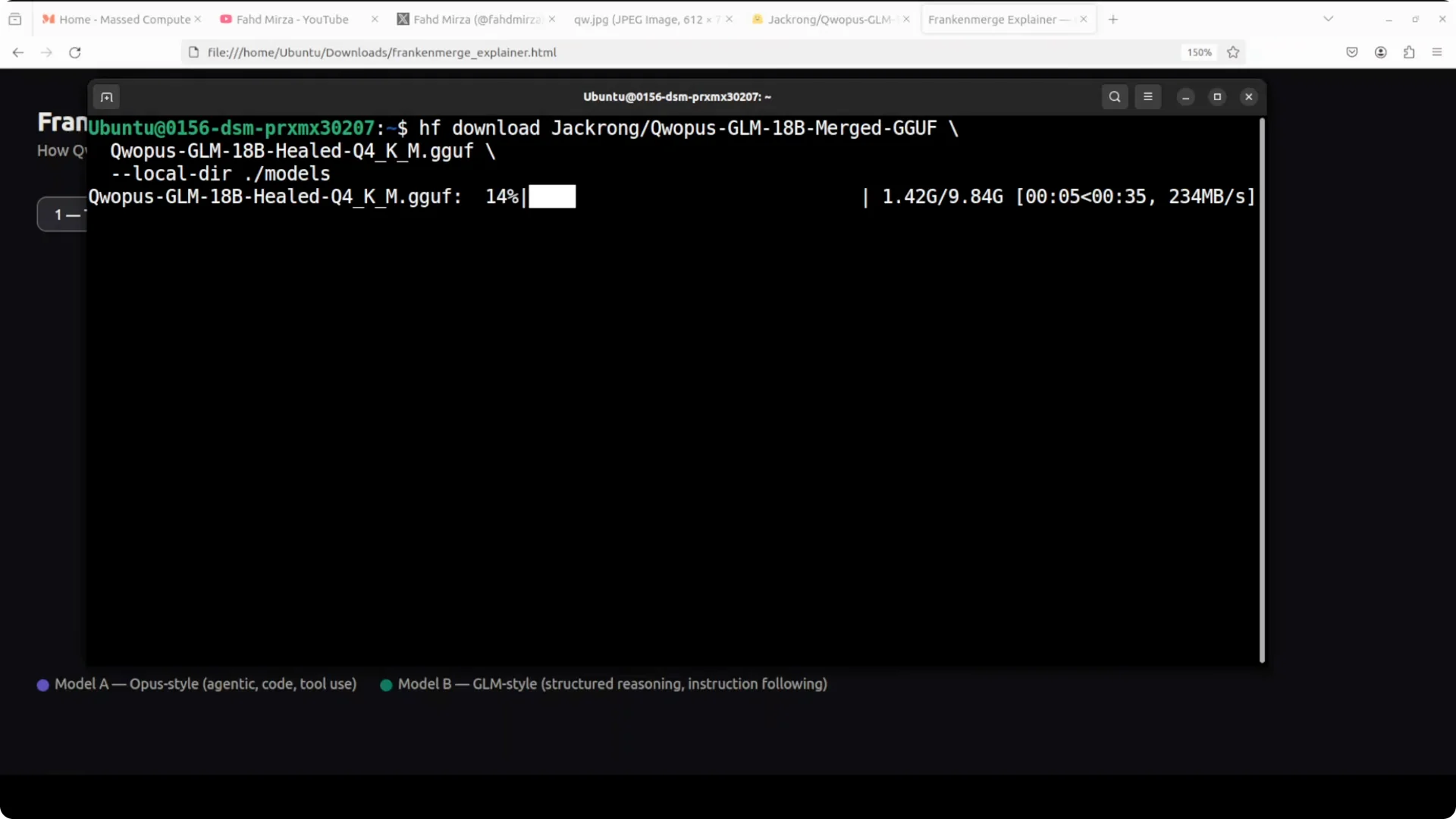Click the 14% download percentage
The width and height of the screenshot is (1456, 819).
(502, 196)
